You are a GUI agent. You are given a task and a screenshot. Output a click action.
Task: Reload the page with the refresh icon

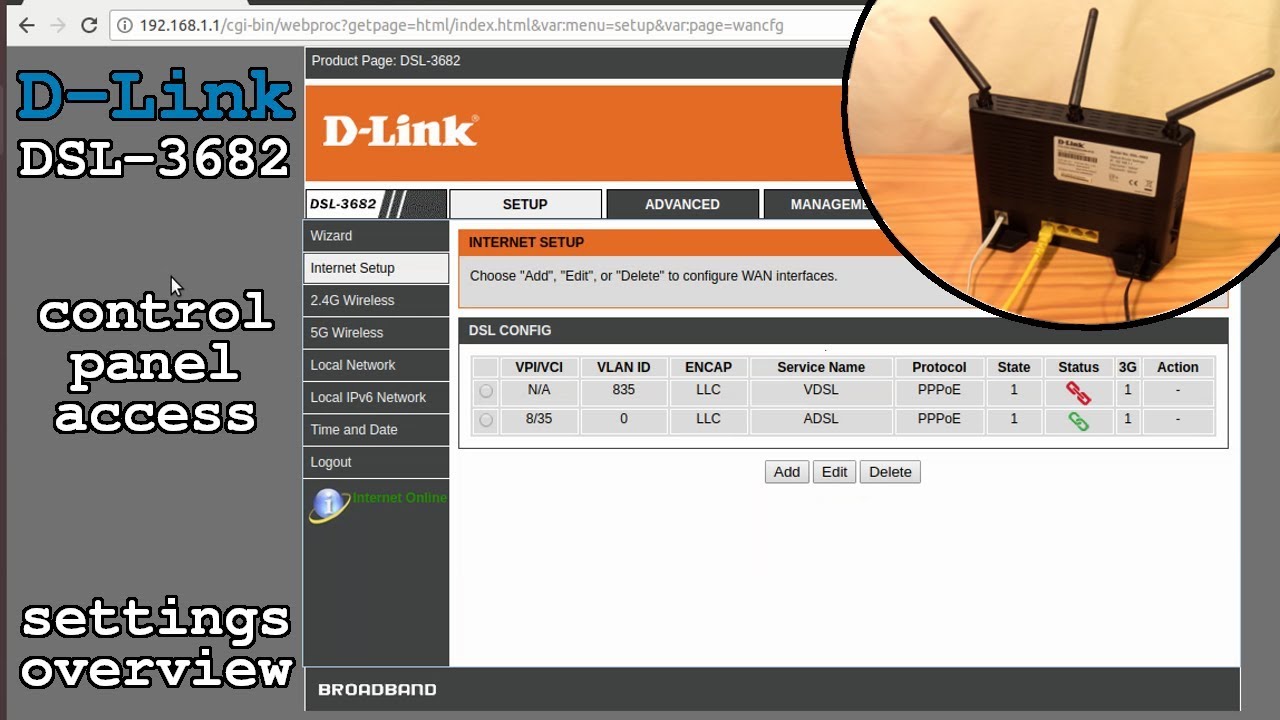89,25
